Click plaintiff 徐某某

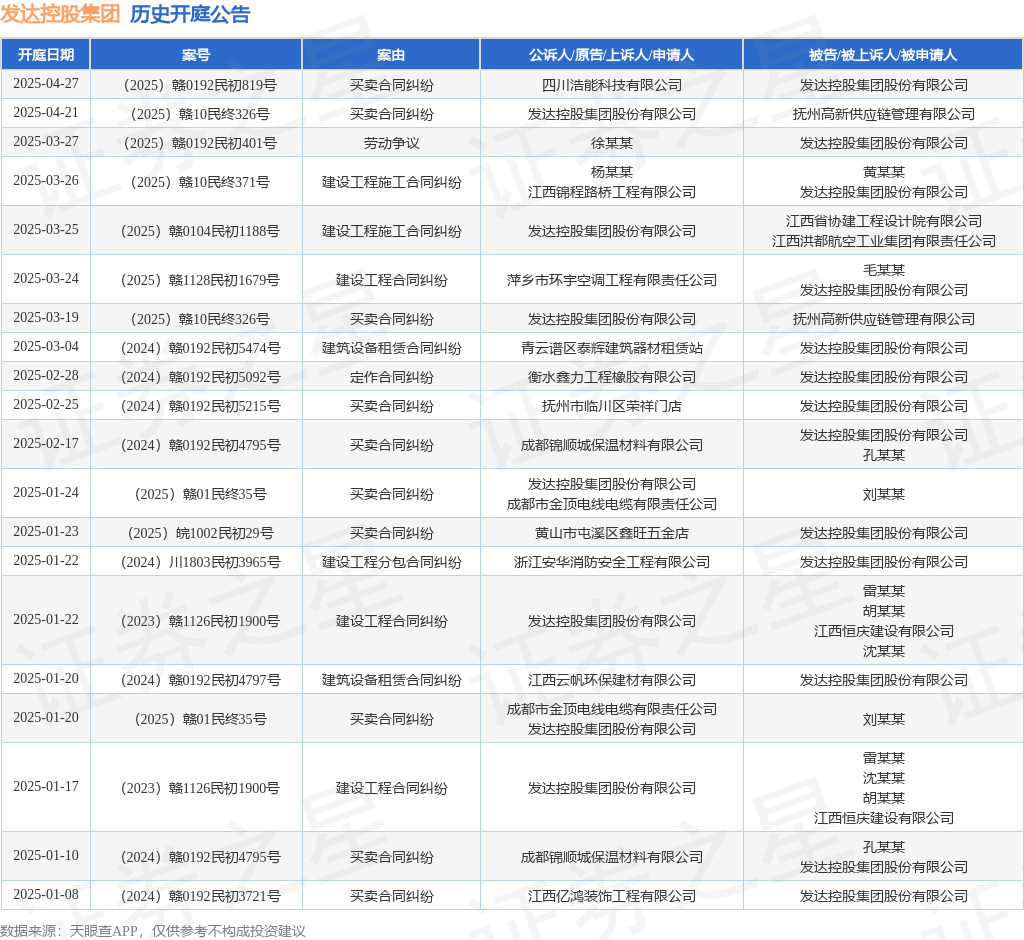pos(612,142)
